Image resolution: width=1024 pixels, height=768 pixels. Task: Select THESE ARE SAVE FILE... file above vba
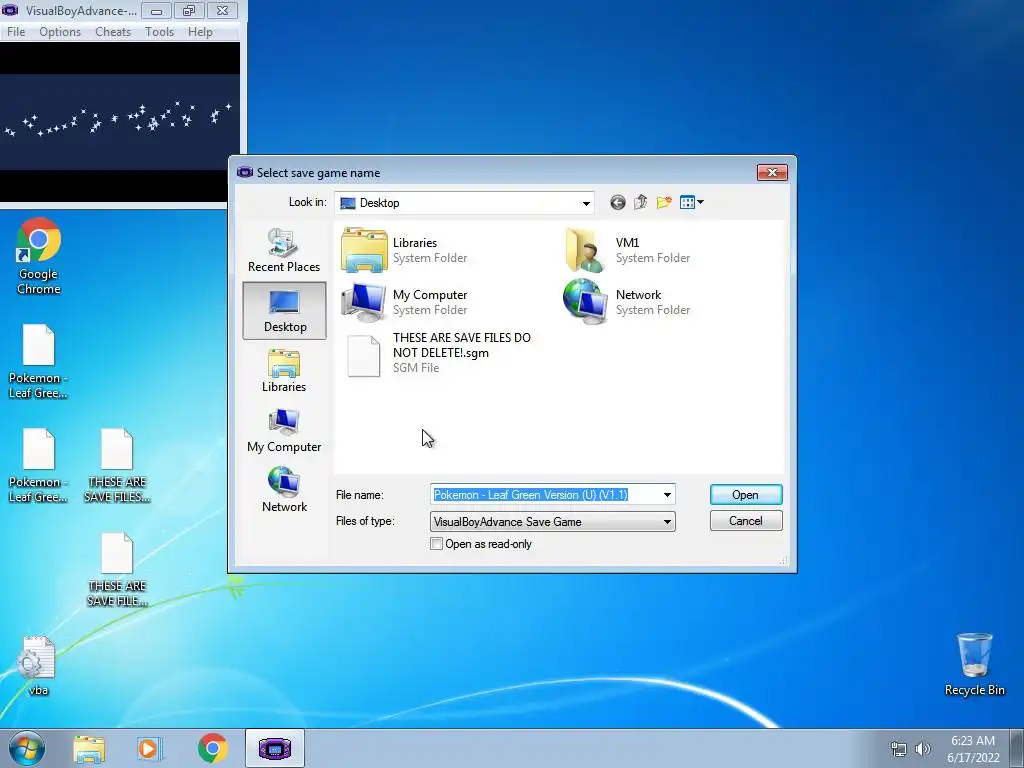[117, 570]
